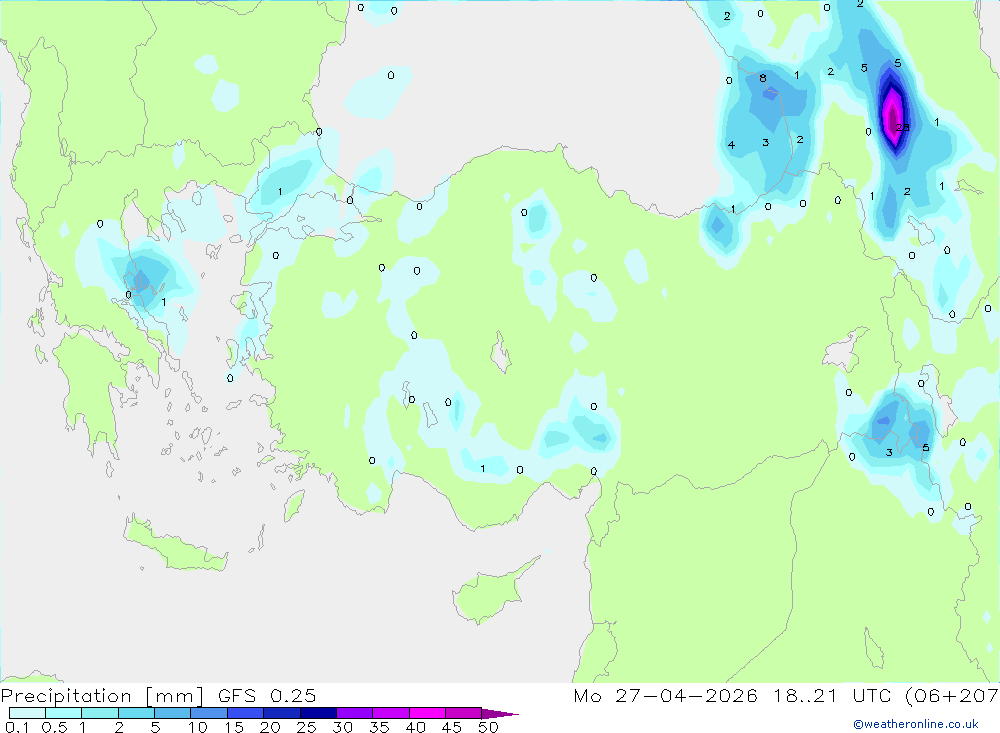This screenshot has height=733, width=1000.
Task: Select the 25–30 mm dark navy swatch
Action: 318,713
